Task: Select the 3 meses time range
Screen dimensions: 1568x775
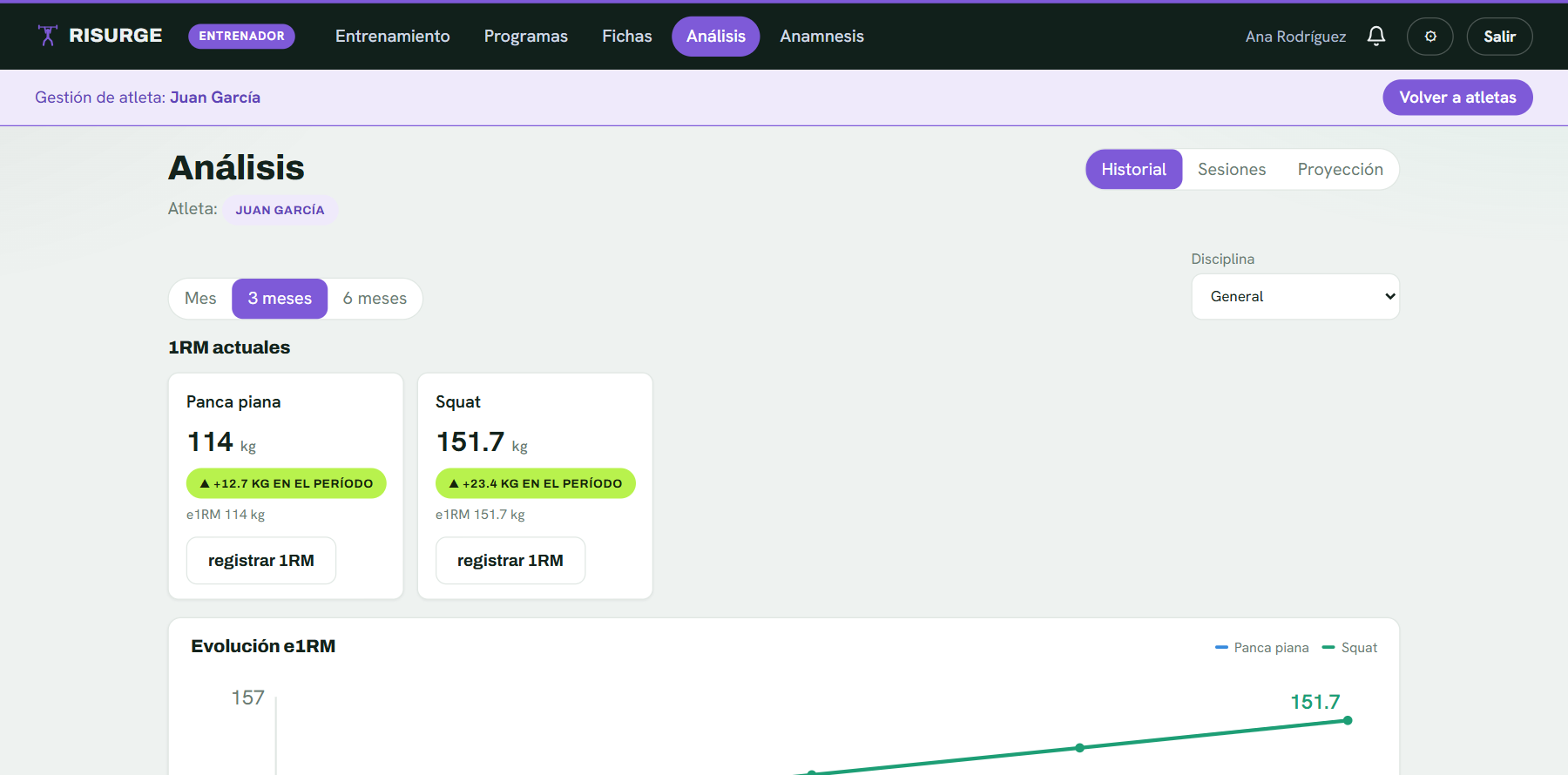Action: coord(280,299)
